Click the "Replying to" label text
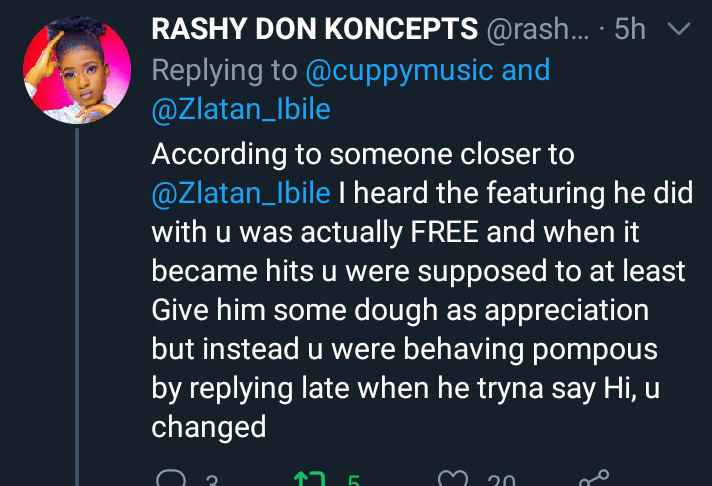 coord(225,70)
